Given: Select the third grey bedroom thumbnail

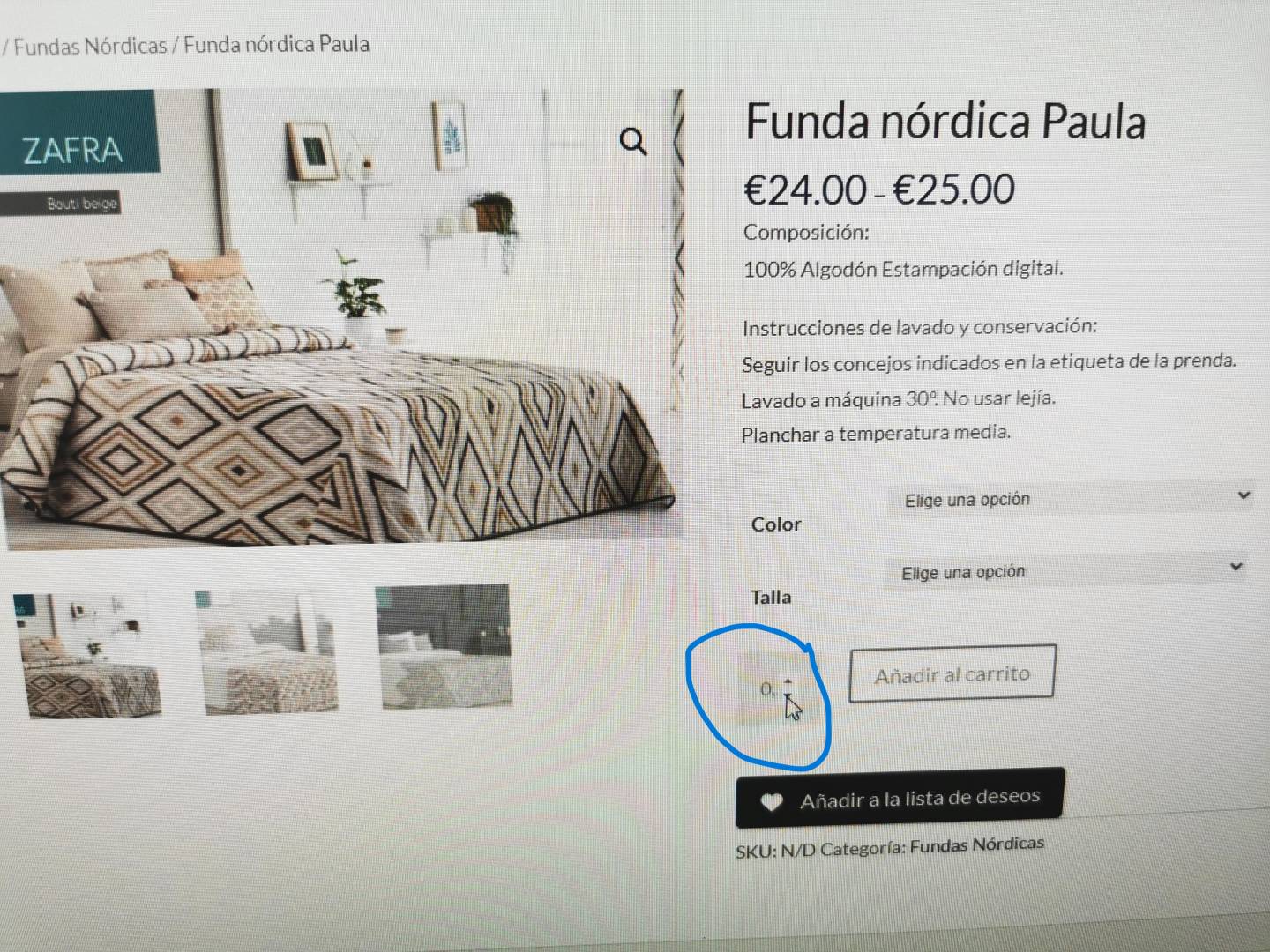Looking at the screenshot, I should coord(444,646).
